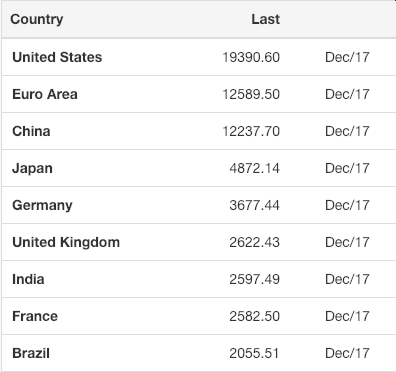Open the United States country link
This screenshot has height=372, width=396.
coord(57,57)
